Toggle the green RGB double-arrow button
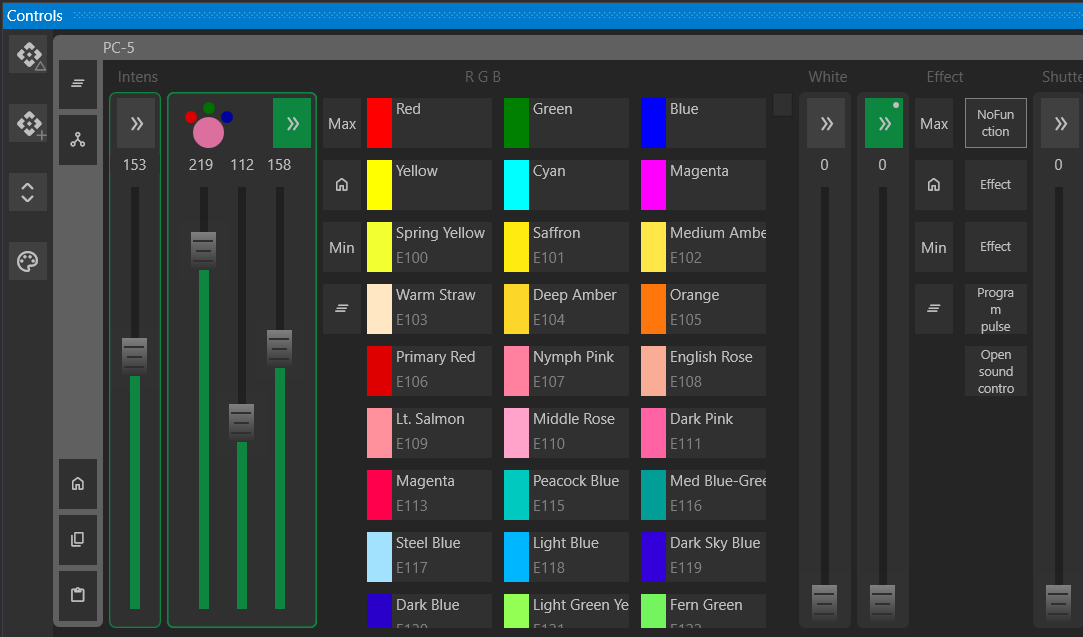This screenshot has height=637, width=1083. [292, 124]
